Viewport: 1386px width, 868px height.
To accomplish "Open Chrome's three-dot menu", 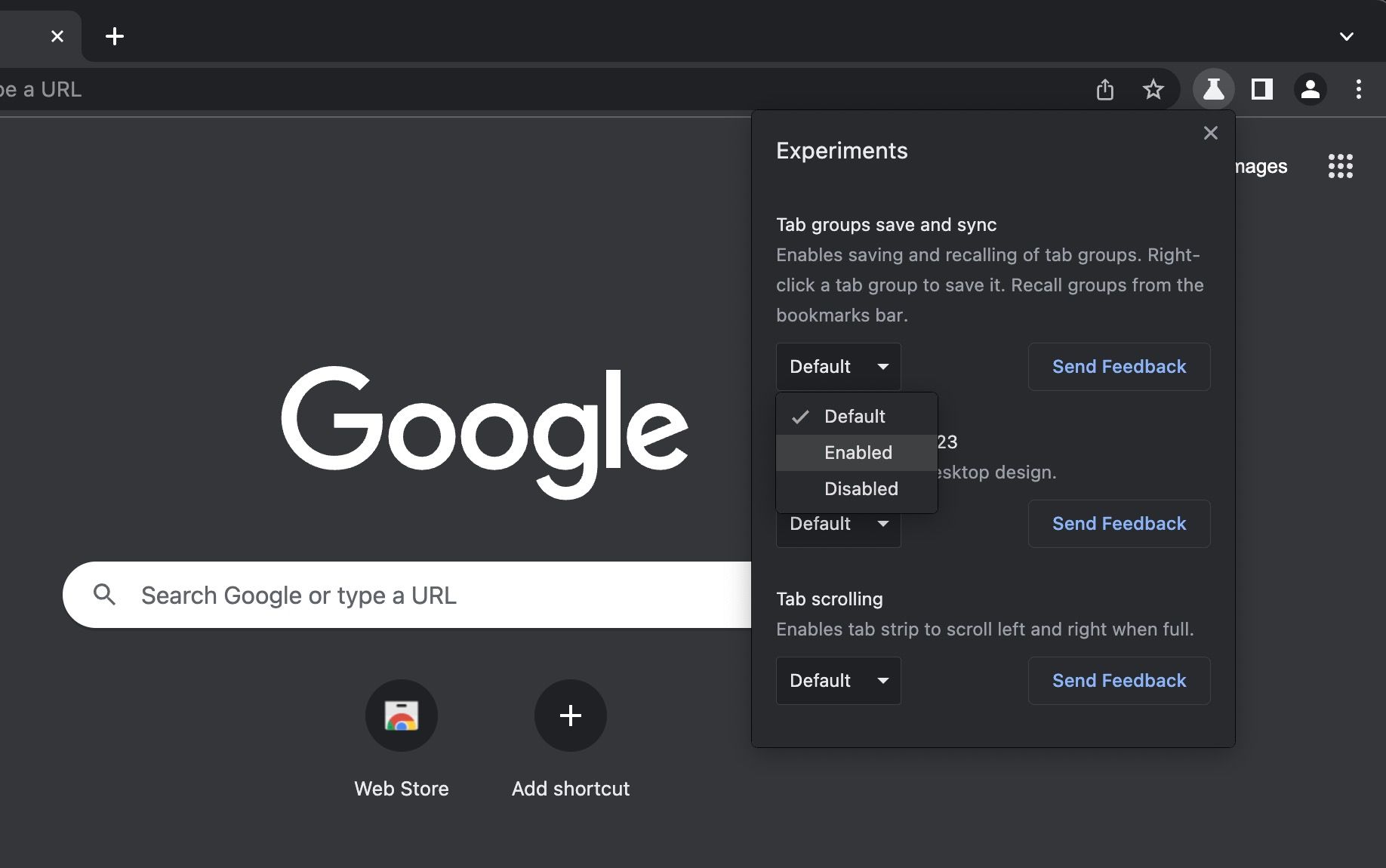I will (1358, 89).
